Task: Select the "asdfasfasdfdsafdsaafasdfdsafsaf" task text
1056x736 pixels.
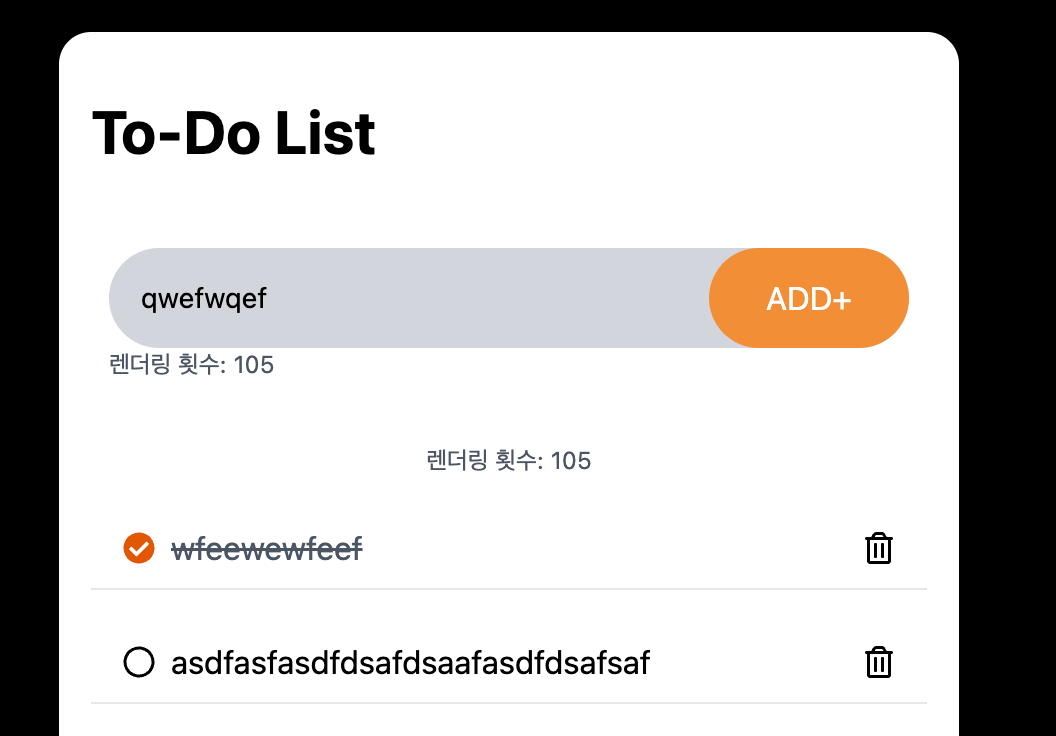Action: click(410, 663)
